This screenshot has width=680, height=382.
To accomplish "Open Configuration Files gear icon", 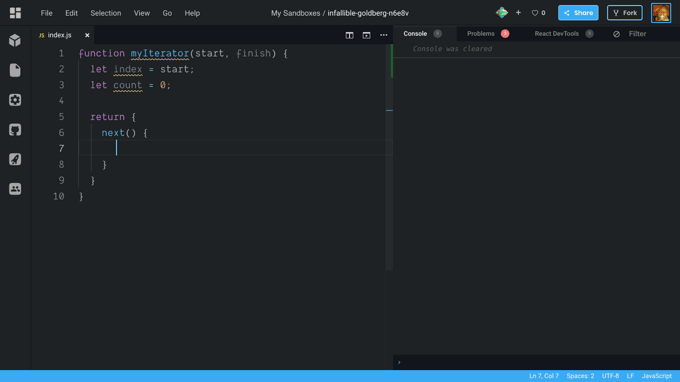I will pos(15,100).
